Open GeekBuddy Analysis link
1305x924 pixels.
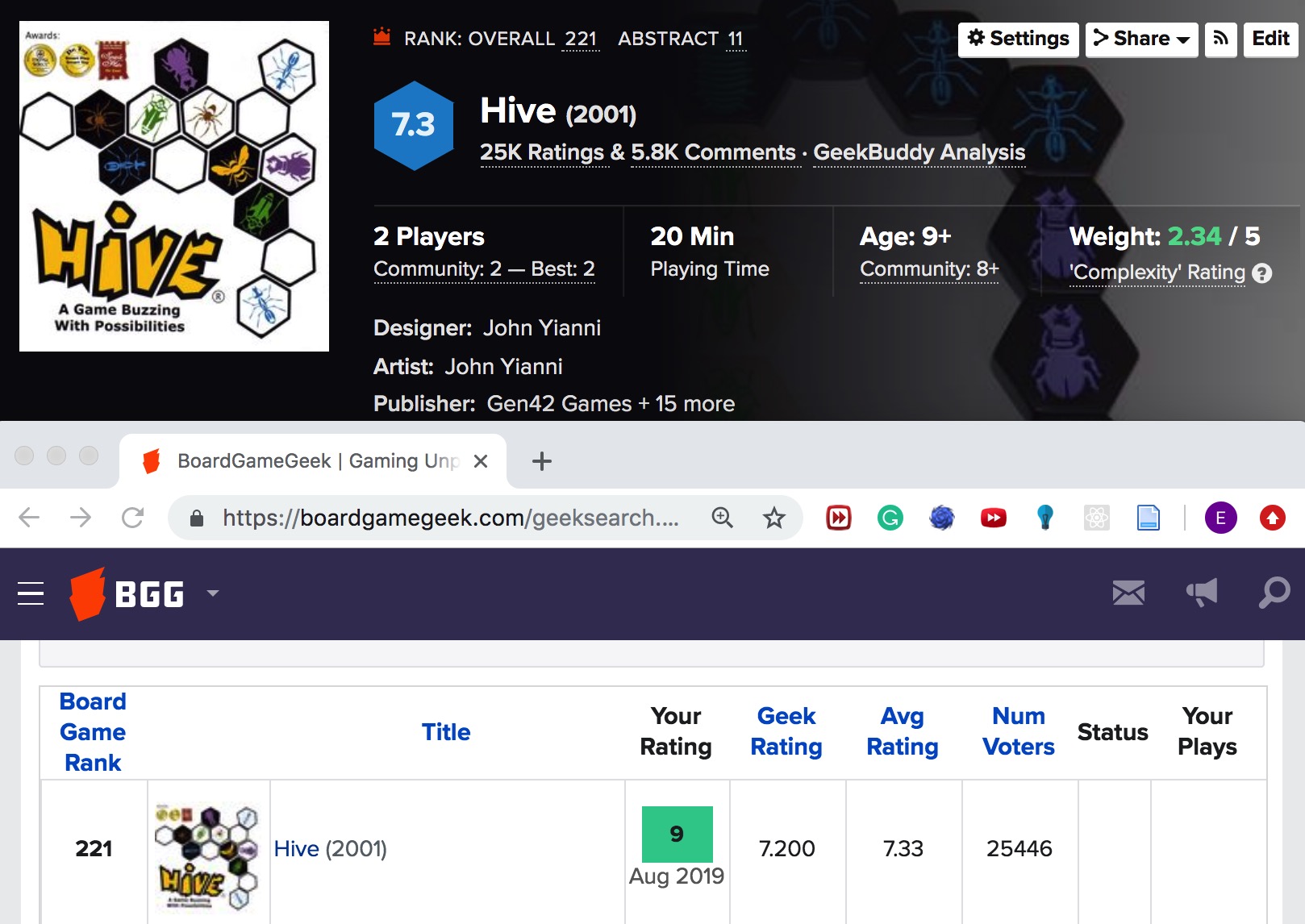919,152
